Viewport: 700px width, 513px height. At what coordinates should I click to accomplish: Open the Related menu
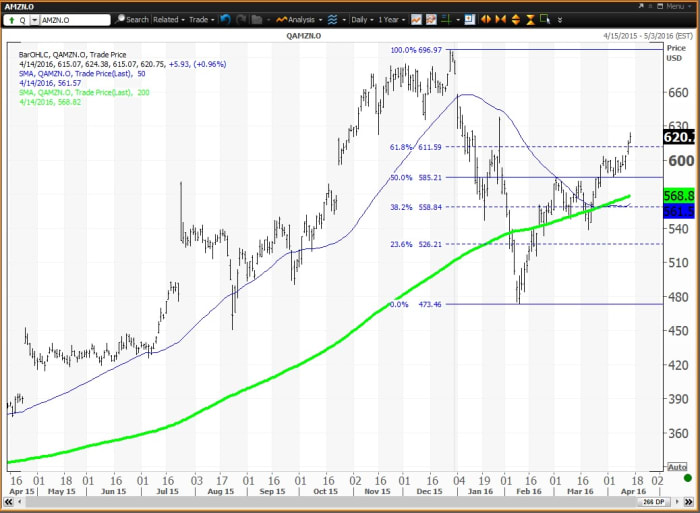pos(168,19)
